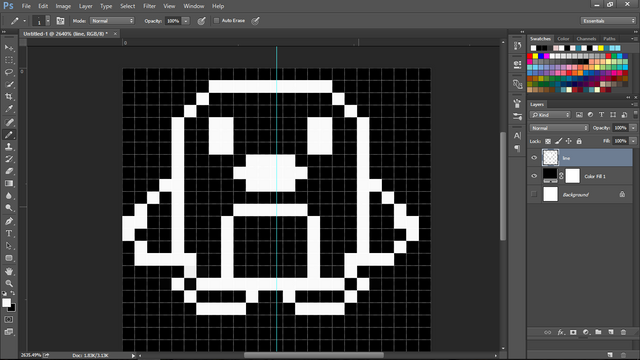This screenshot has width=640, height=360.
Task: Open the painting Mode dropdown
Action: pos(112,21)
